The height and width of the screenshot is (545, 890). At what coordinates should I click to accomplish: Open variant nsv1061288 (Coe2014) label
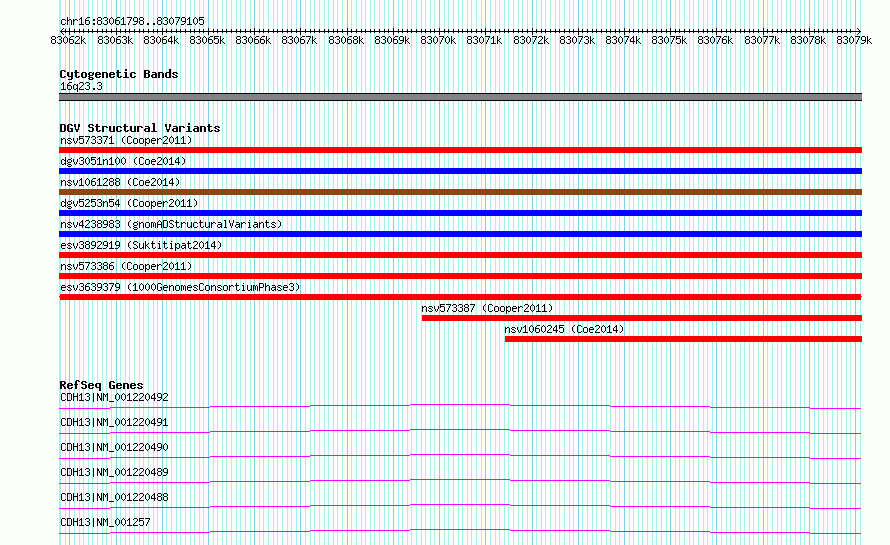[x=120, y=182]
